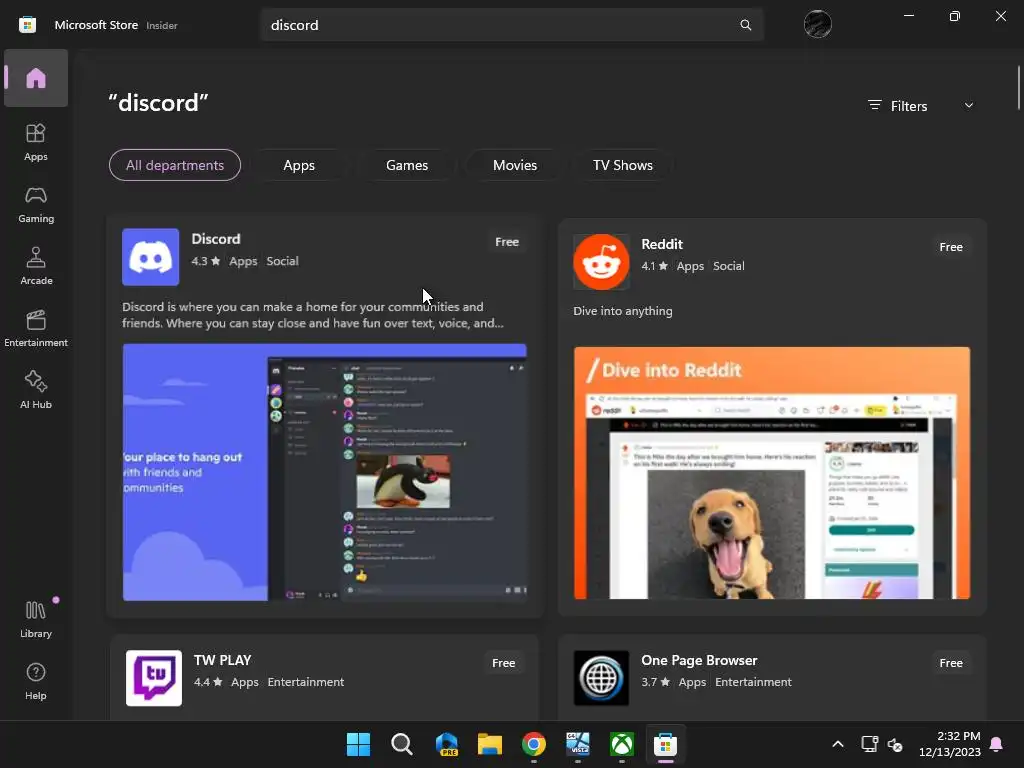Open the notifications bell
Screen dimensions: 1024x768
[997, 744]
